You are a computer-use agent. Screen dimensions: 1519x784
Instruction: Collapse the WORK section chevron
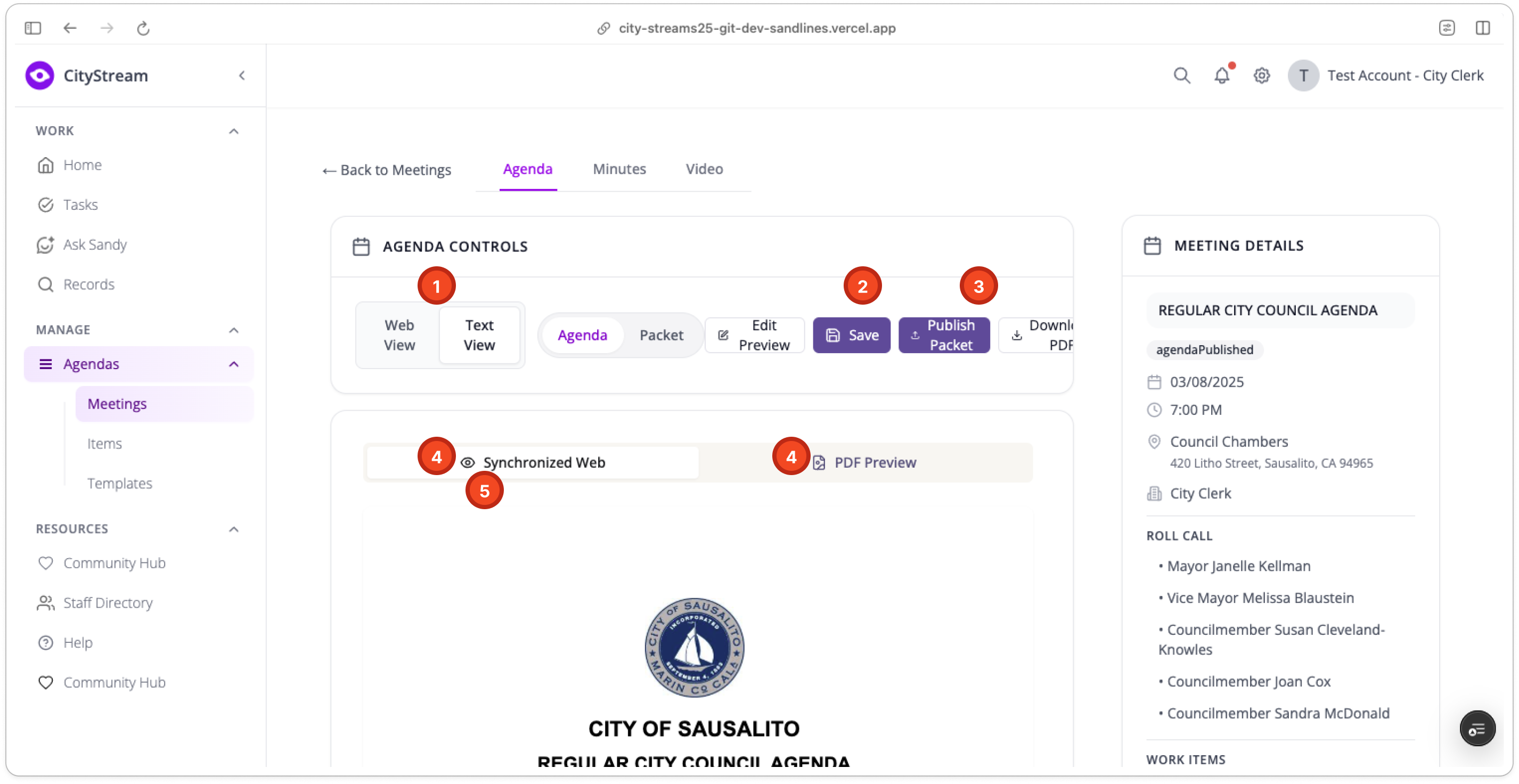(233, 131)
